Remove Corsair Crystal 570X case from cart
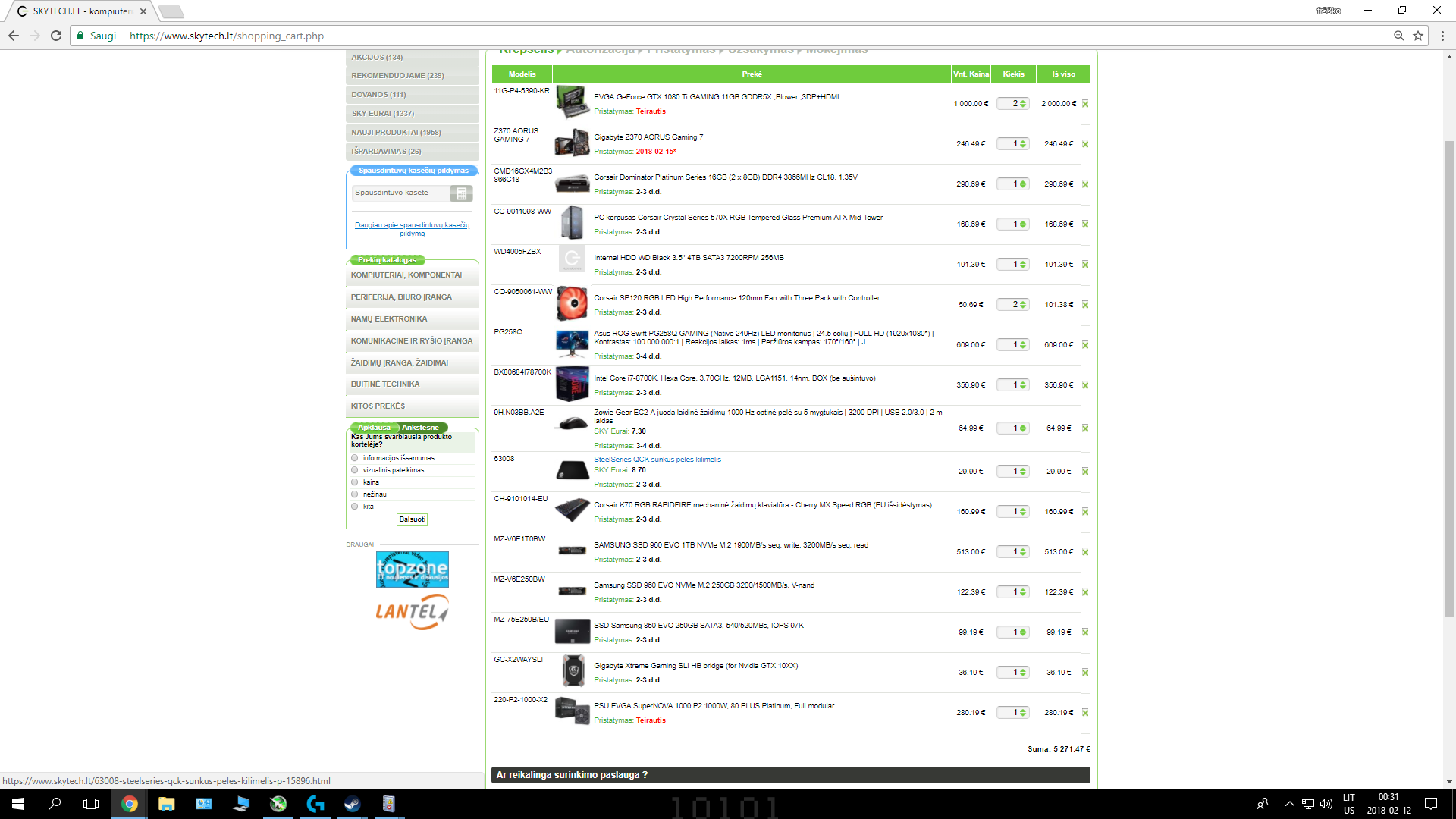Viewport: 1456px width, 819px height. (1085, 224)
